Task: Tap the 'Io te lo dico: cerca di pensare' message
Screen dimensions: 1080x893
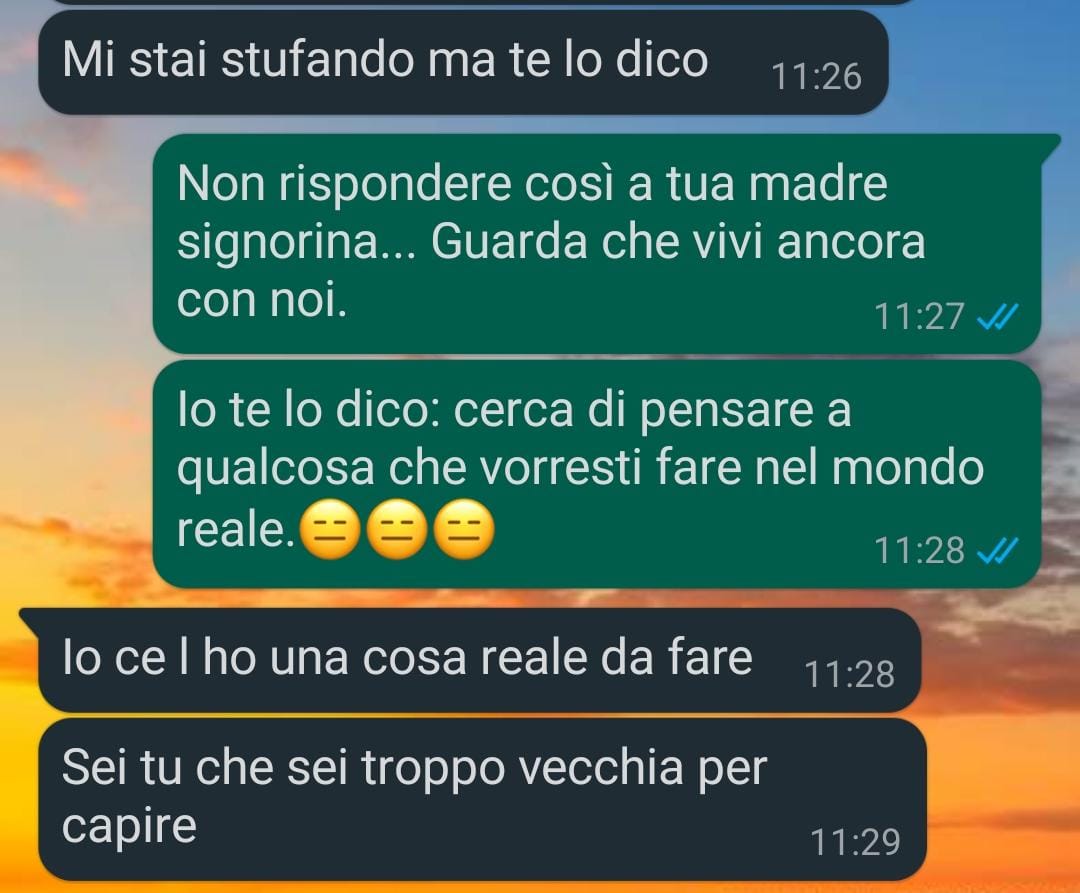Action: 596,474
